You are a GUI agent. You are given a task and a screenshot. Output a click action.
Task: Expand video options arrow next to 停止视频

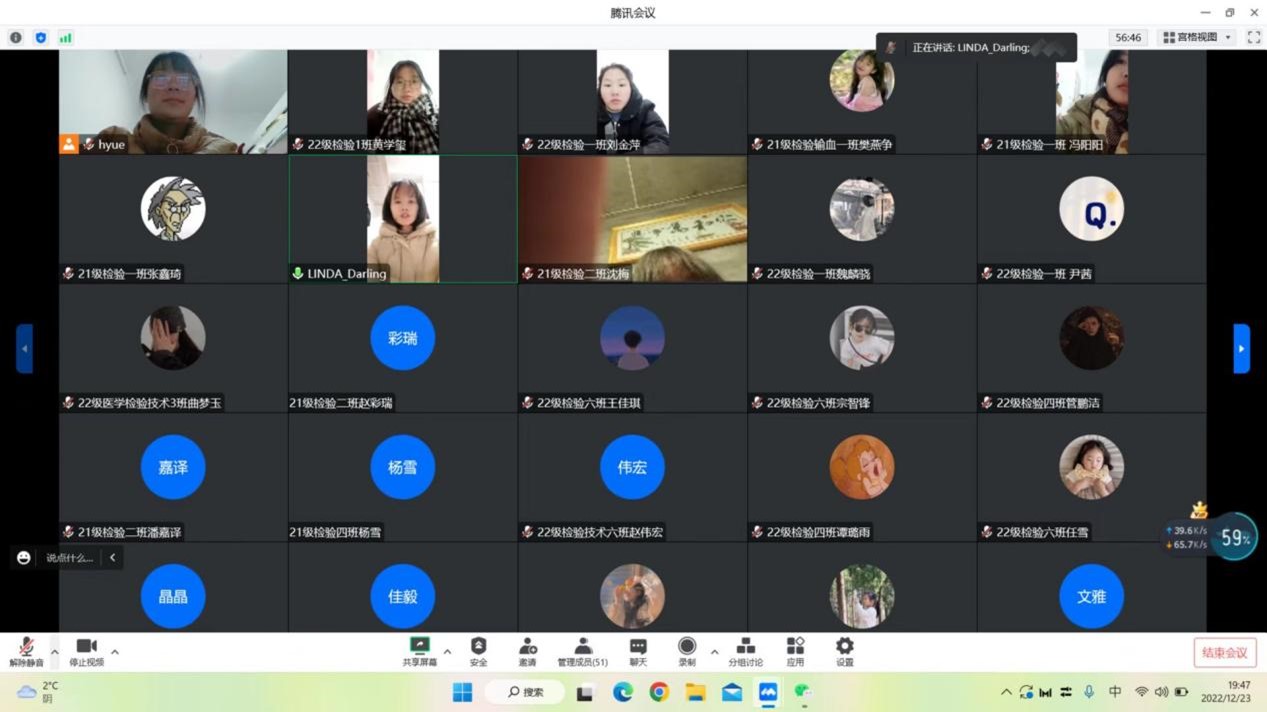coord(115,652)
